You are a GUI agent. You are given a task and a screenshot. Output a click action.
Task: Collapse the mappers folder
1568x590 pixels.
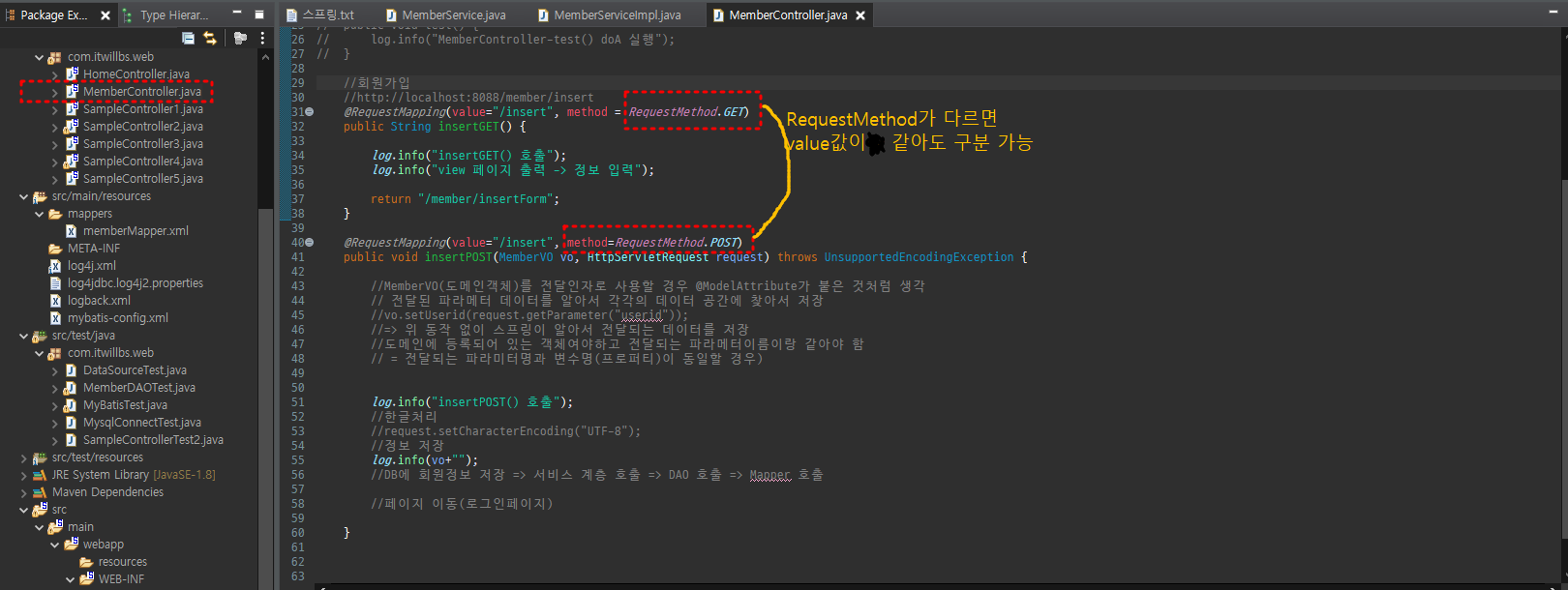click(40, 214)
